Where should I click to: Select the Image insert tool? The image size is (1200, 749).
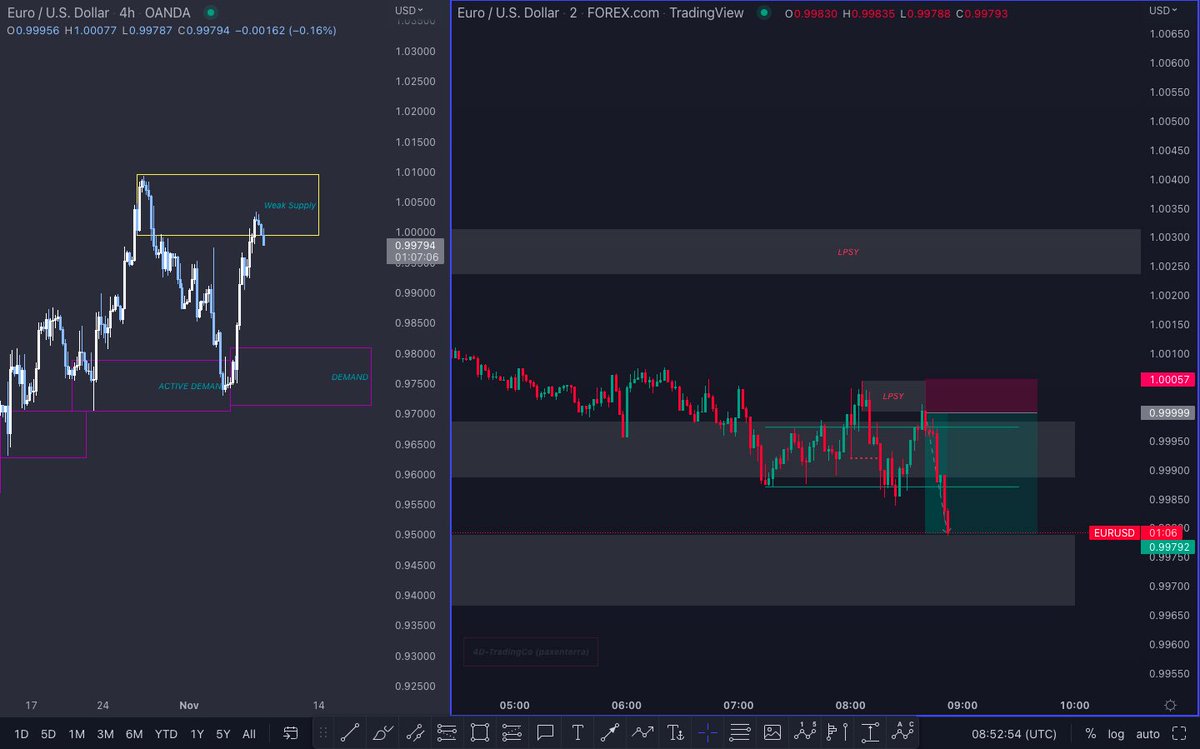[x=772, y=733]
